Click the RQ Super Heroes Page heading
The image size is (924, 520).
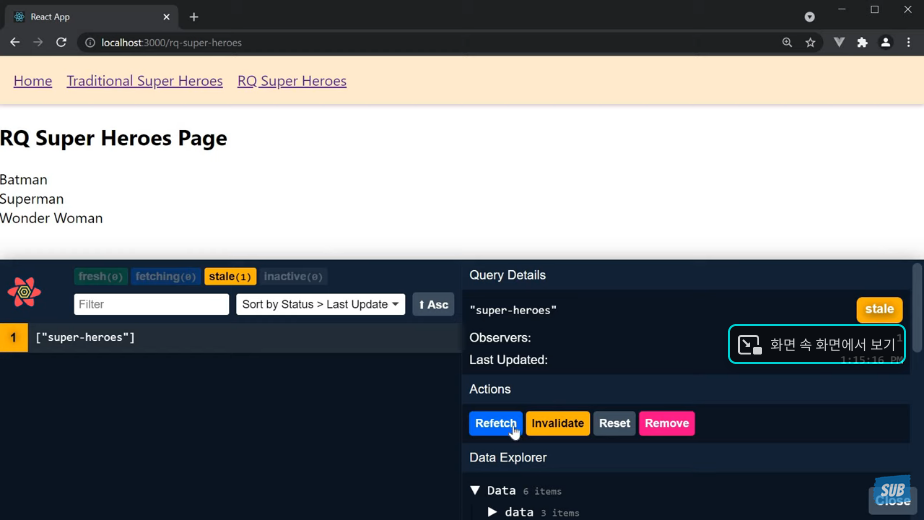coord(114,138)
